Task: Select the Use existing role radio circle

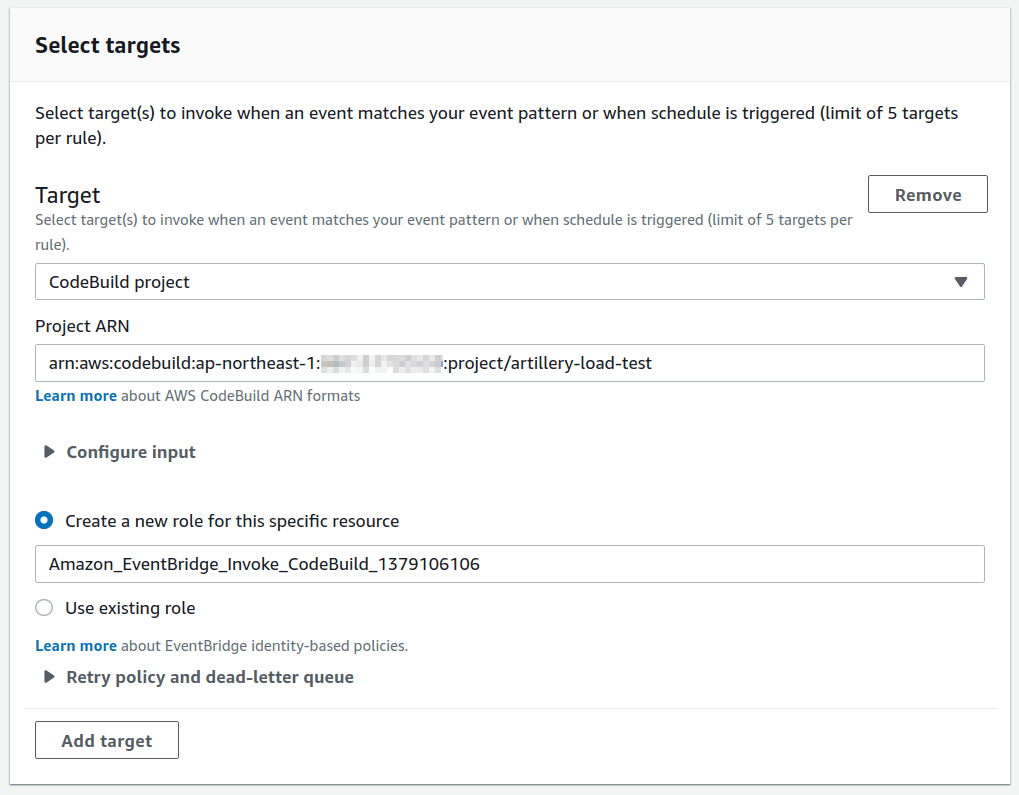Action: click(x=42, y=608)
